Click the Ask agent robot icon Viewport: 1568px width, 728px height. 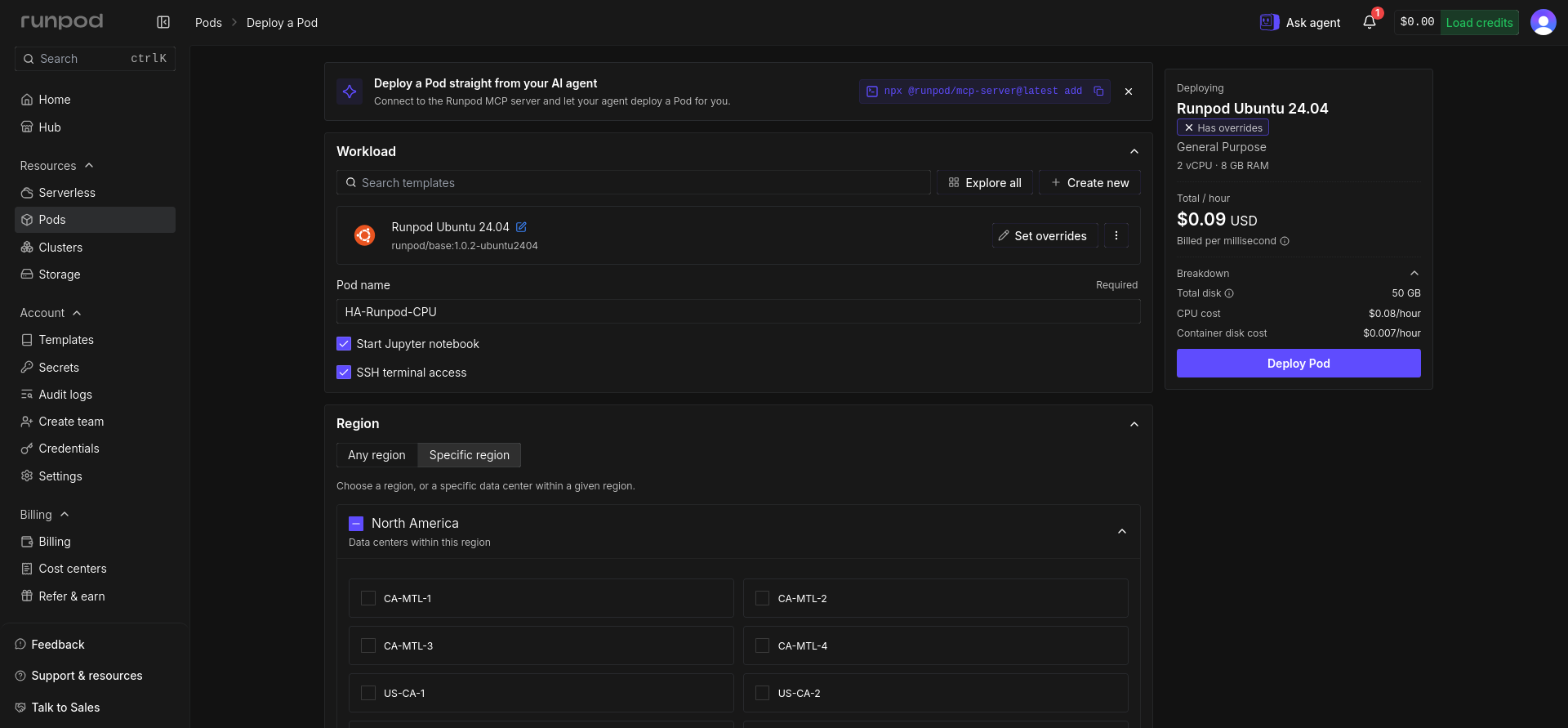(x=1269, y=22)
